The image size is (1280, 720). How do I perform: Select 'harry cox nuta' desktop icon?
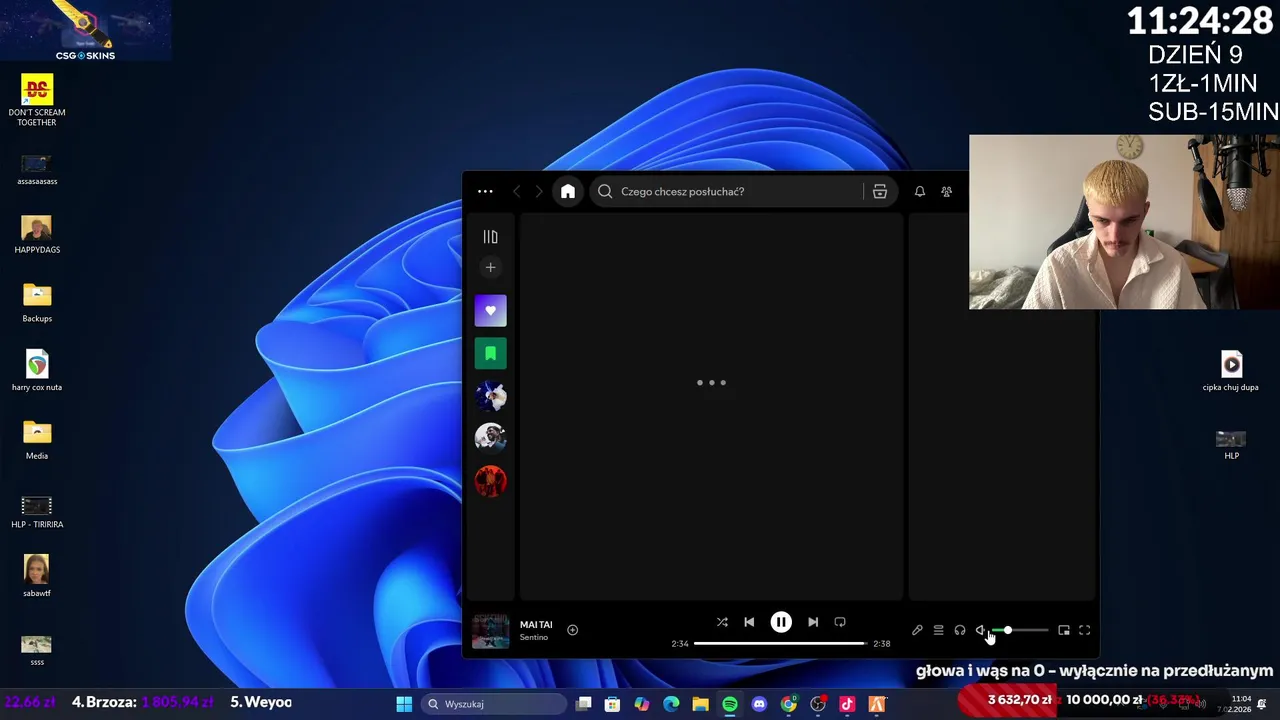(x=37, y=371)
